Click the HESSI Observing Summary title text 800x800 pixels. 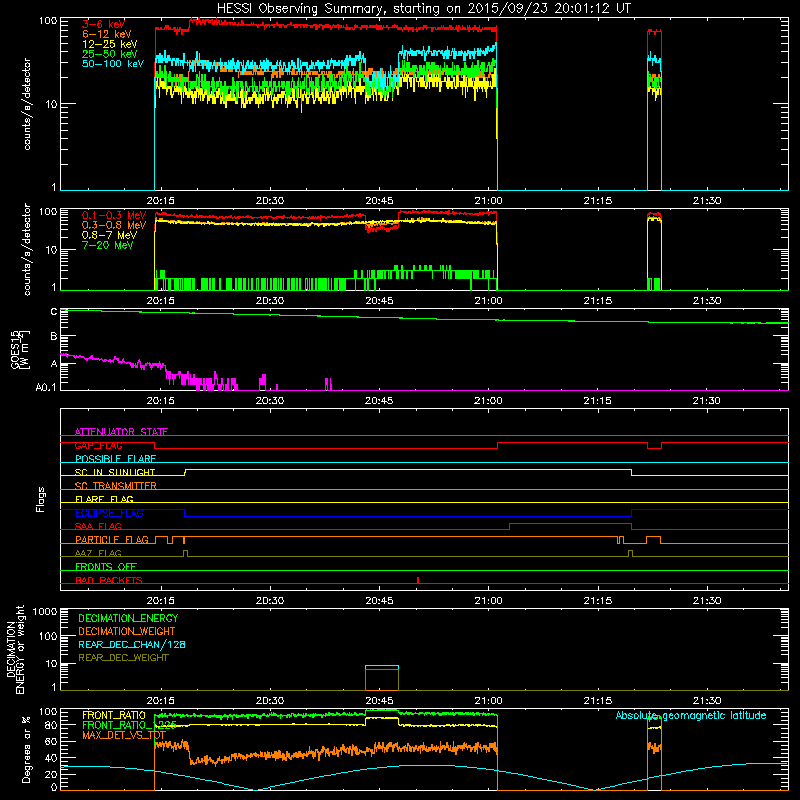click(x=423, y=9)
